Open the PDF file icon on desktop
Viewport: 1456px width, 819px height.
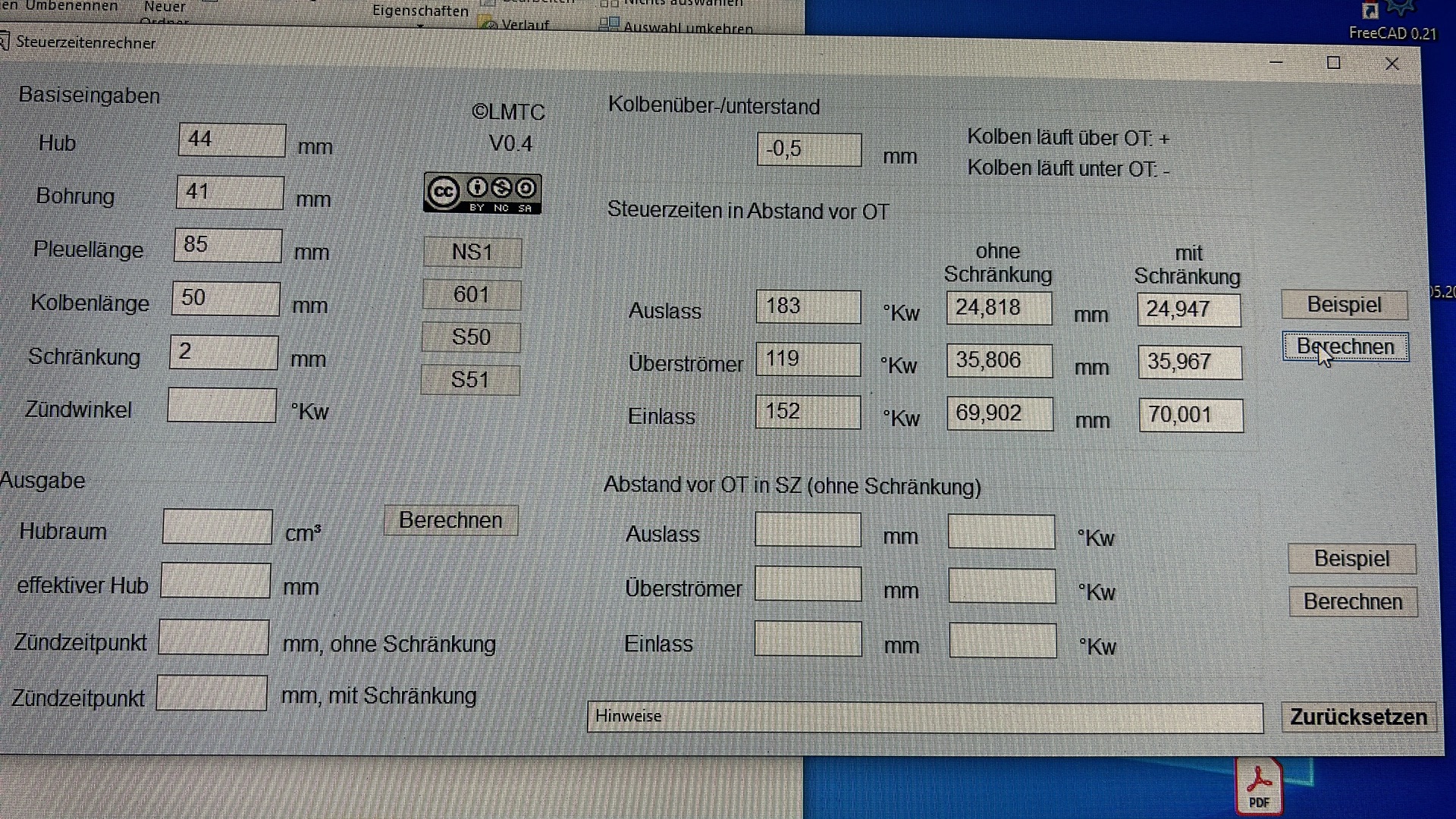click(1259, 786)
